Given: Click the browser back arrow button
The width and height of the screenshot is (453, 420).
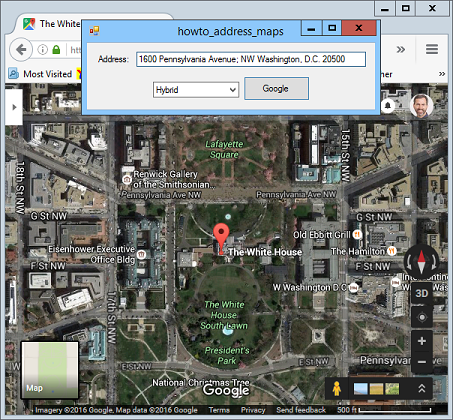Looking at the screenshot, I should click(x=21, y=50).
